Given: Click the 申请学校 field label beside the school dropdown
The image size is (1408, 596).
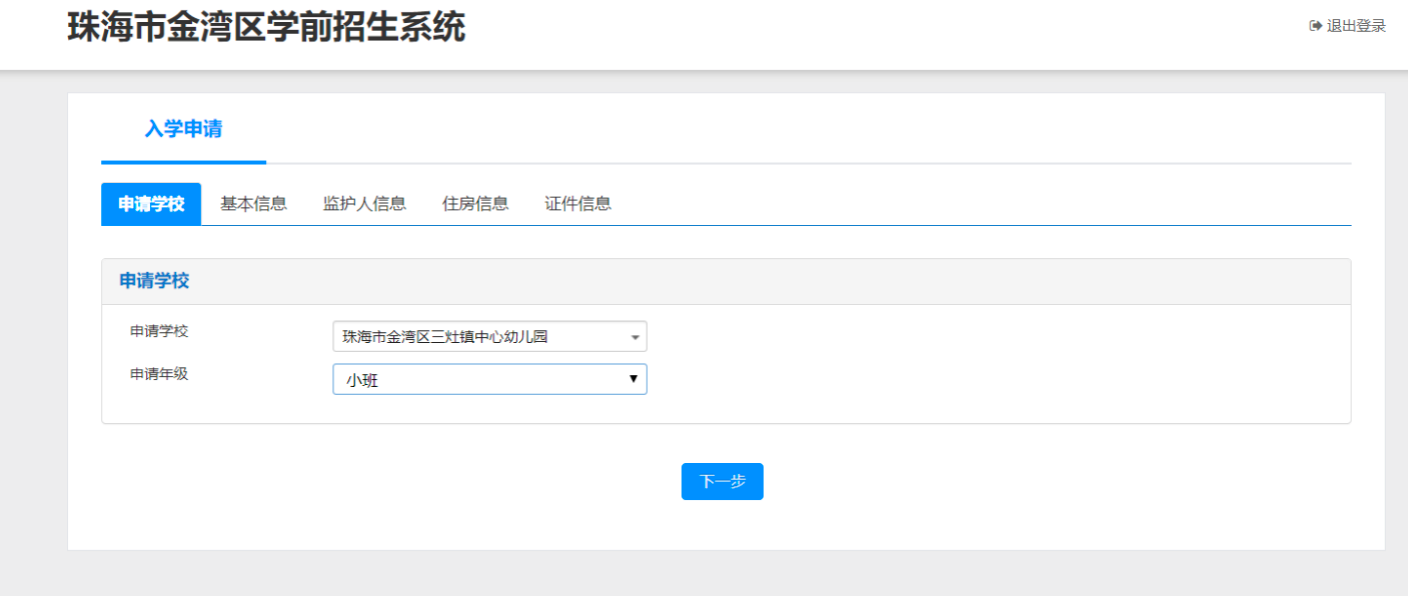Looking at the screenshot, I should (159, 331).
